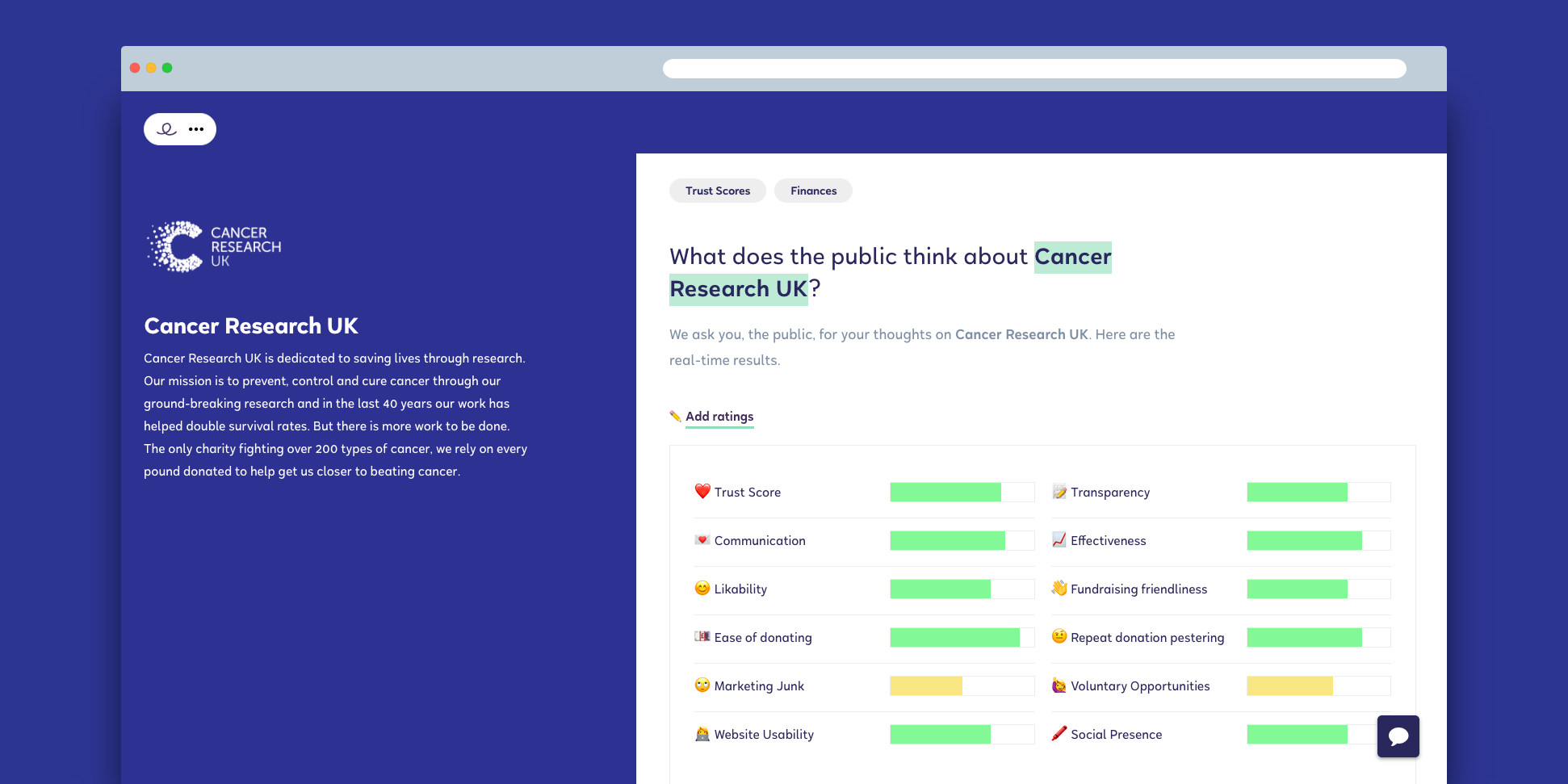Click the Add ratings link
This screenshot has height=784, width=1568.
coord(719,417)
